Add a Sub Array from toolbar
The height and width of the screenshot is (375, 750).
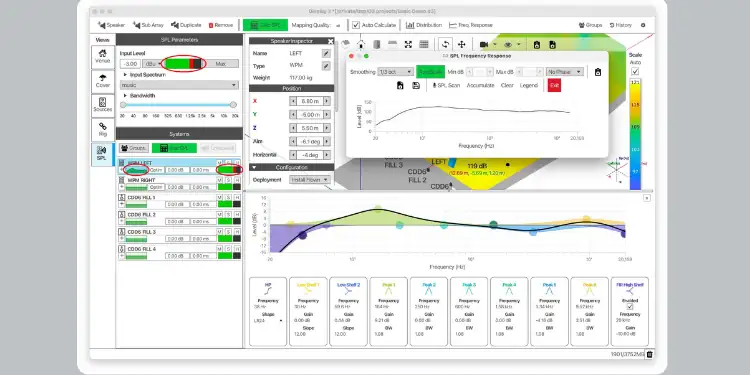(148, 25)
